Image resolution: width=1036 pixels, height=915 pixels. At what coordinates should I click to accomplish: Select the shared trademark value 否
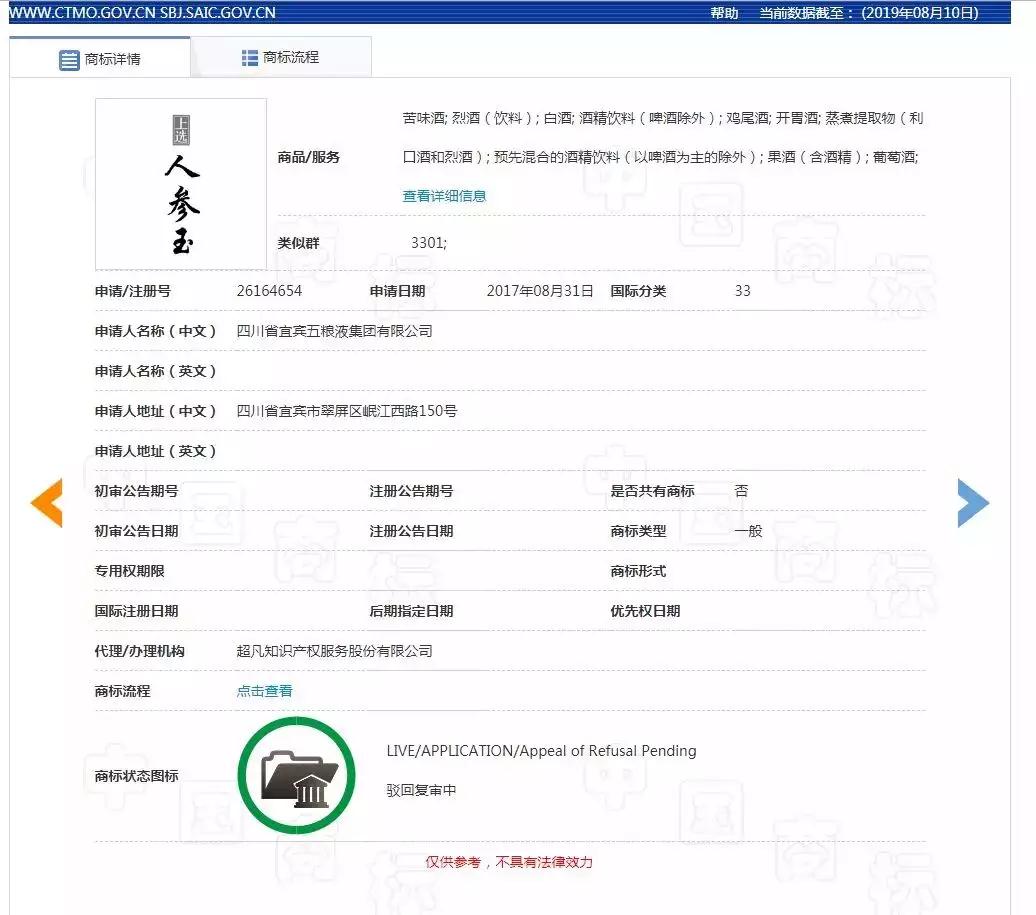[x=741, y=491]
